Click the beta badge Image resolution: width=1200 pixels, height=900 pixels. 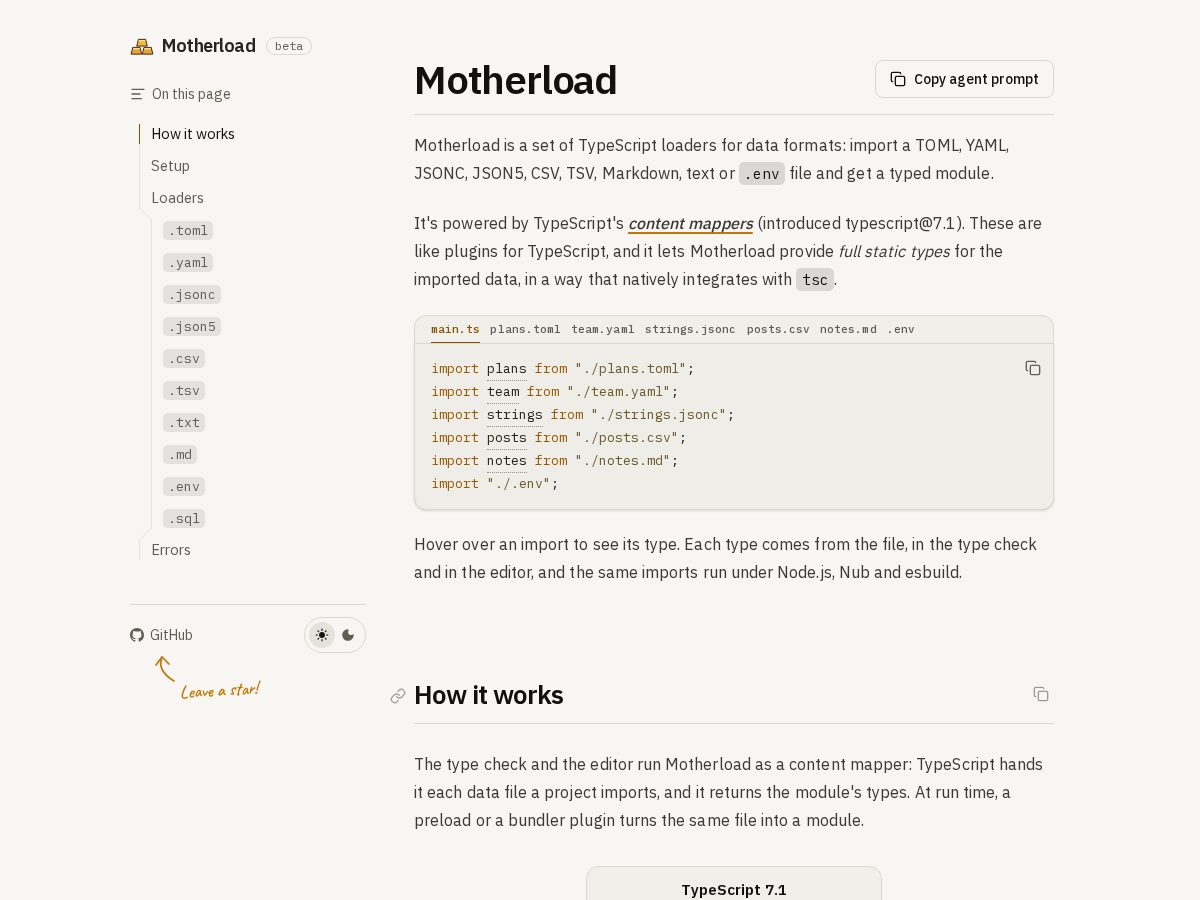click(289, 46)
